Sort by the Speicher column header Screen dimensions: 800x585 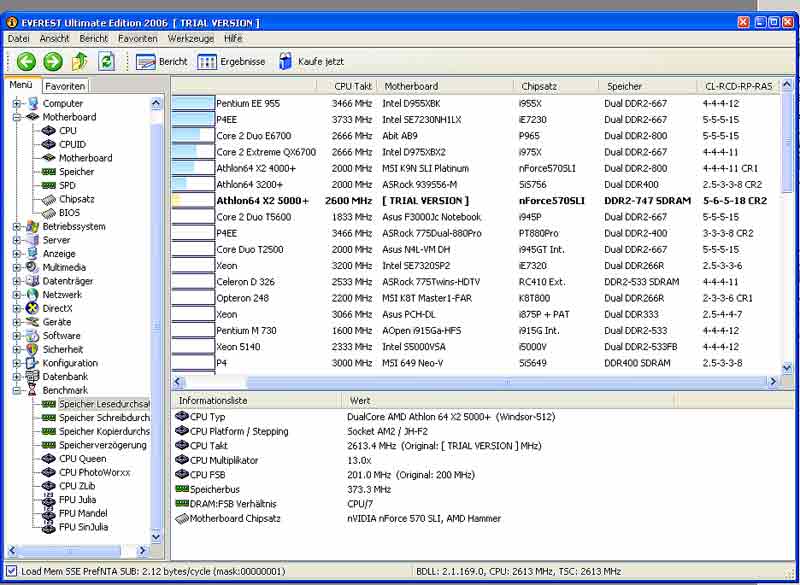(648, 86)
